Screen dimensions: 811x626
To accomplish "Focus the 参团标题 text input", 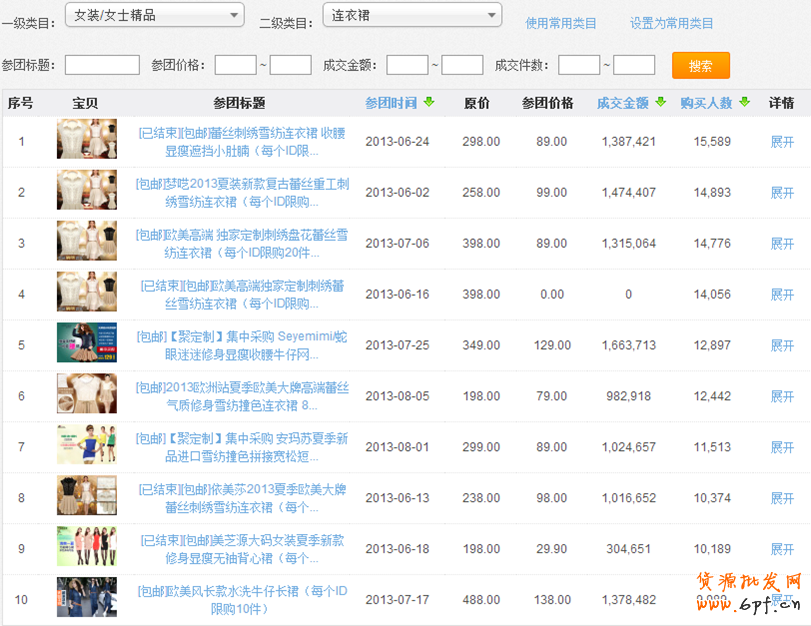I will click(x=102, y=65).
